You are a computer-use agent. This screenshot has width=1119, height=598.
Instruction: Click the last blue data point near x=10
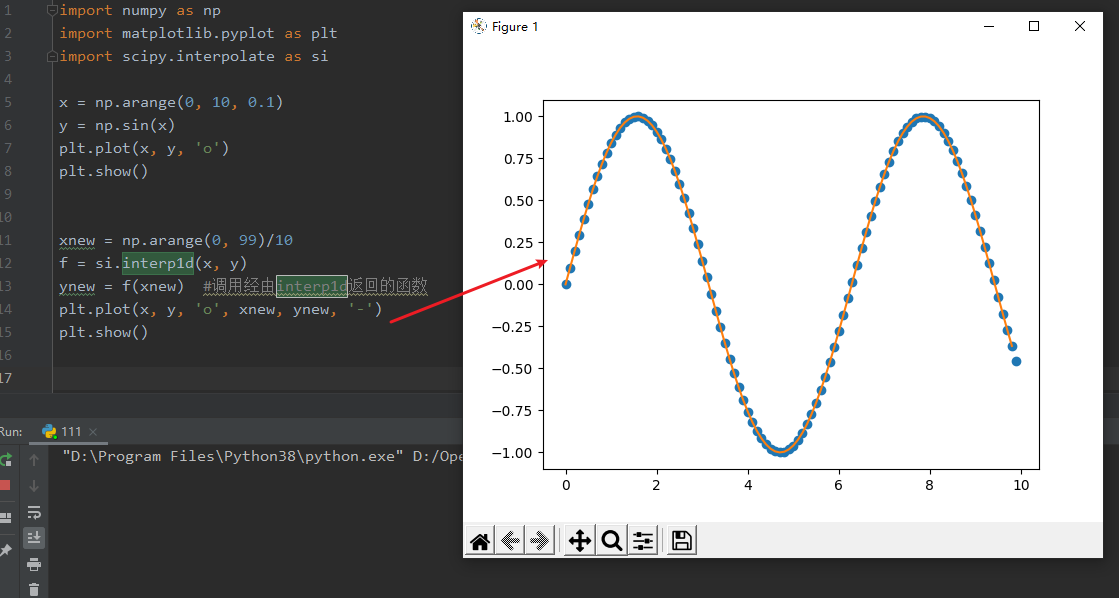(x=1016, y=362)
